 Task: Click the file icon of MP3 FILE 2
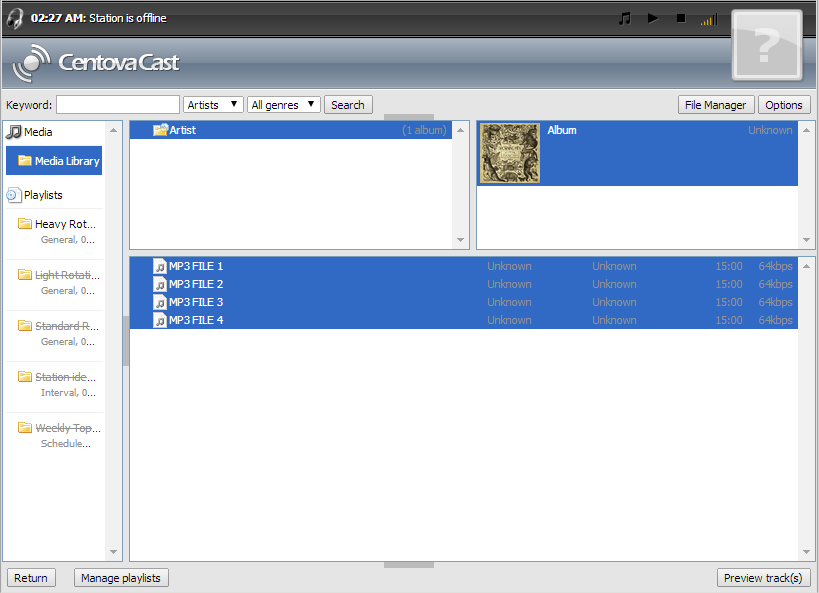160,284
